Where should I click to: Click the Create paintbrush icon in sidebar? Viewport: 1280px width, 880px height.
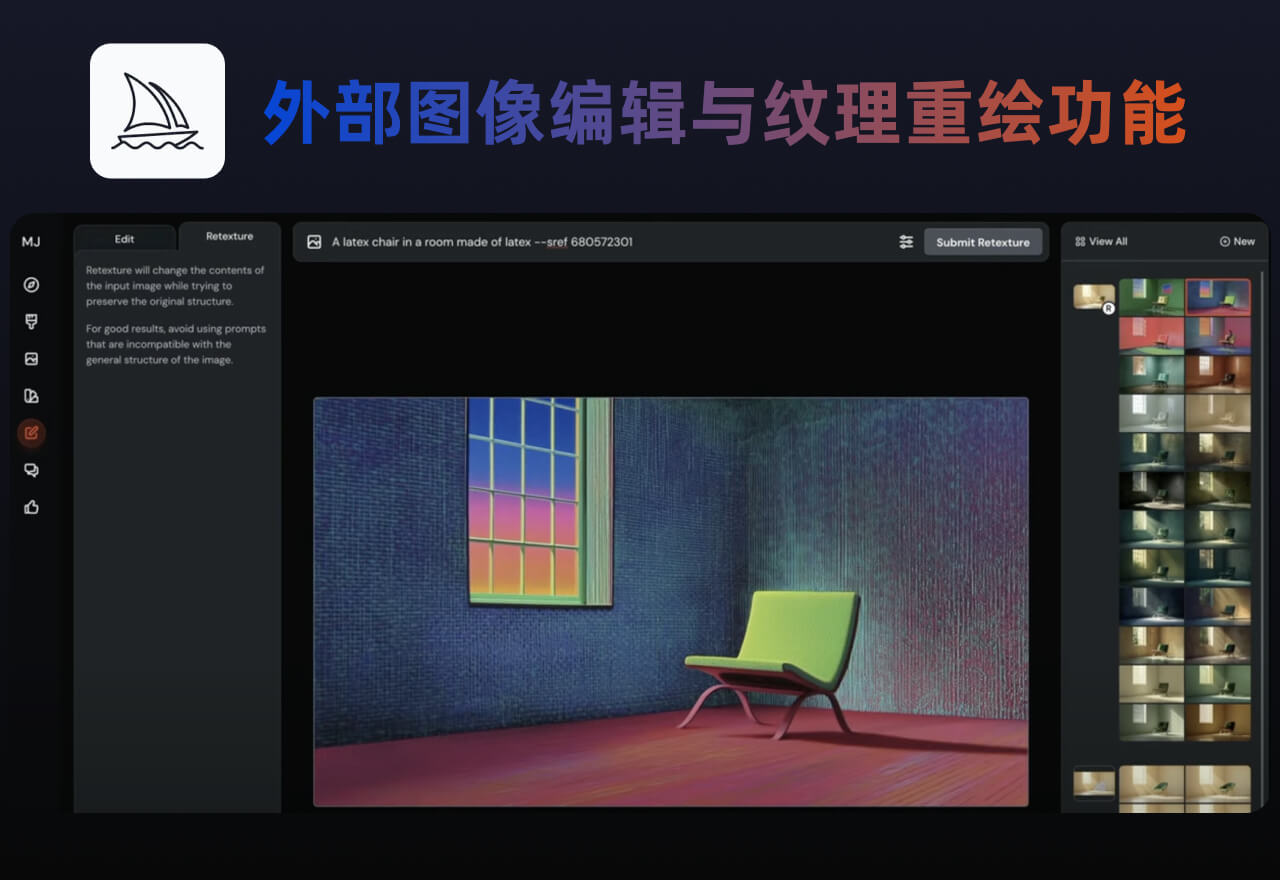pyautogui.click(x=31, y=321)
